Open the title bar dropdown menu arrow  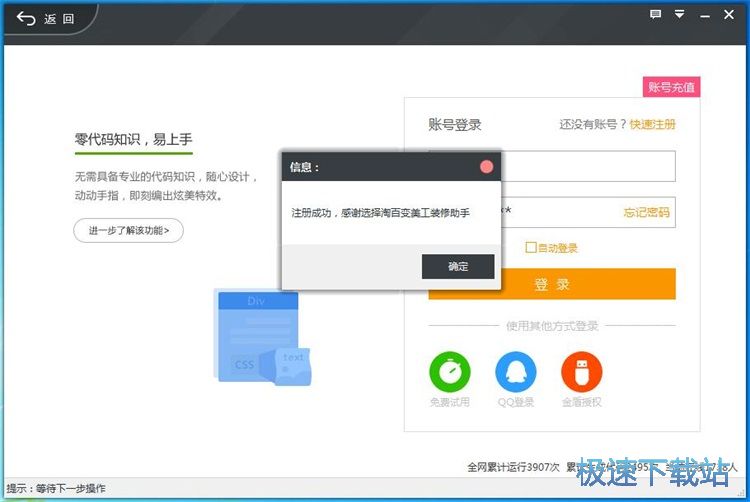point(679,14)
